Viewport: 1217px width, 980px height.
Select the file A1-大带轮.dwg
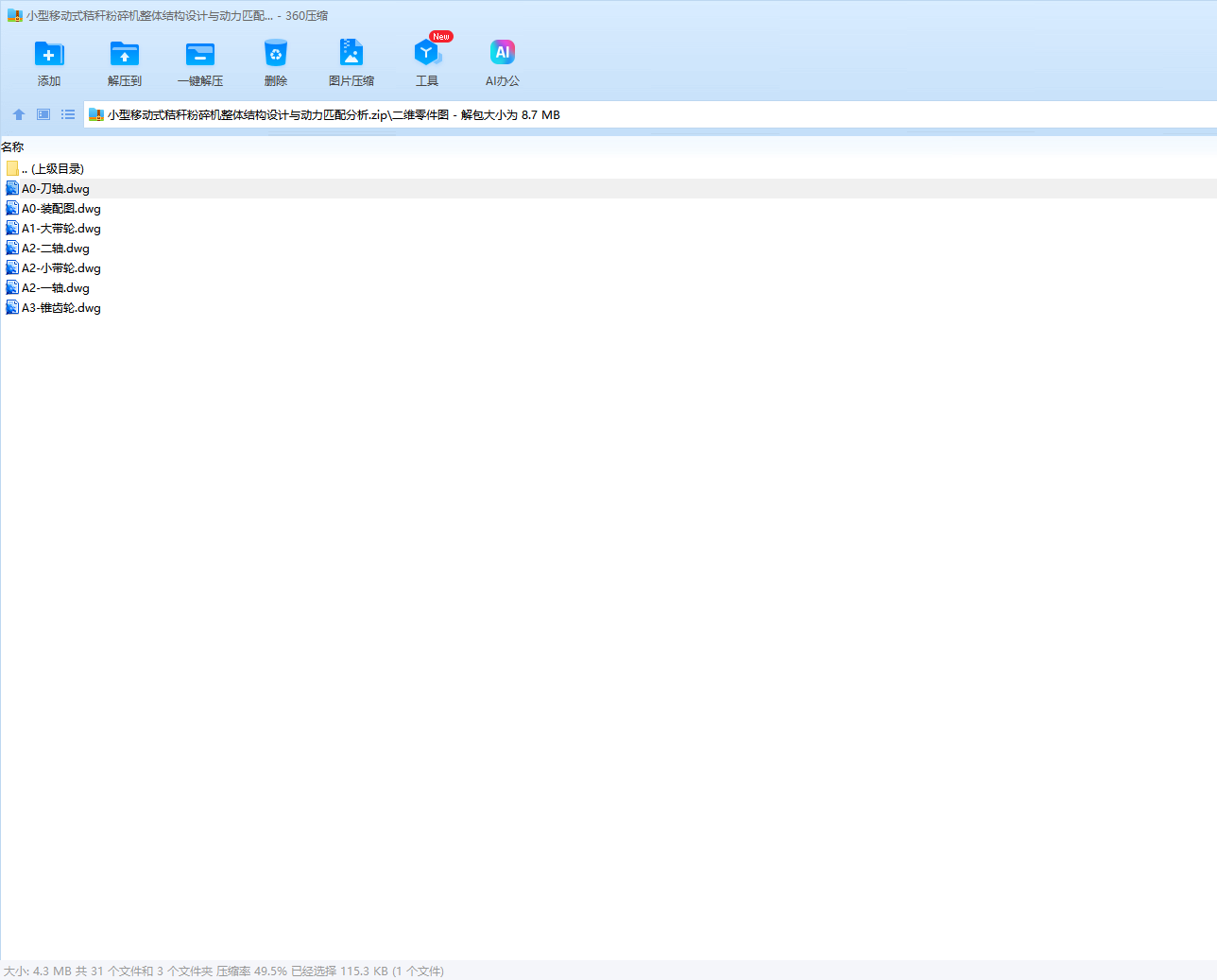pos(608,229)
